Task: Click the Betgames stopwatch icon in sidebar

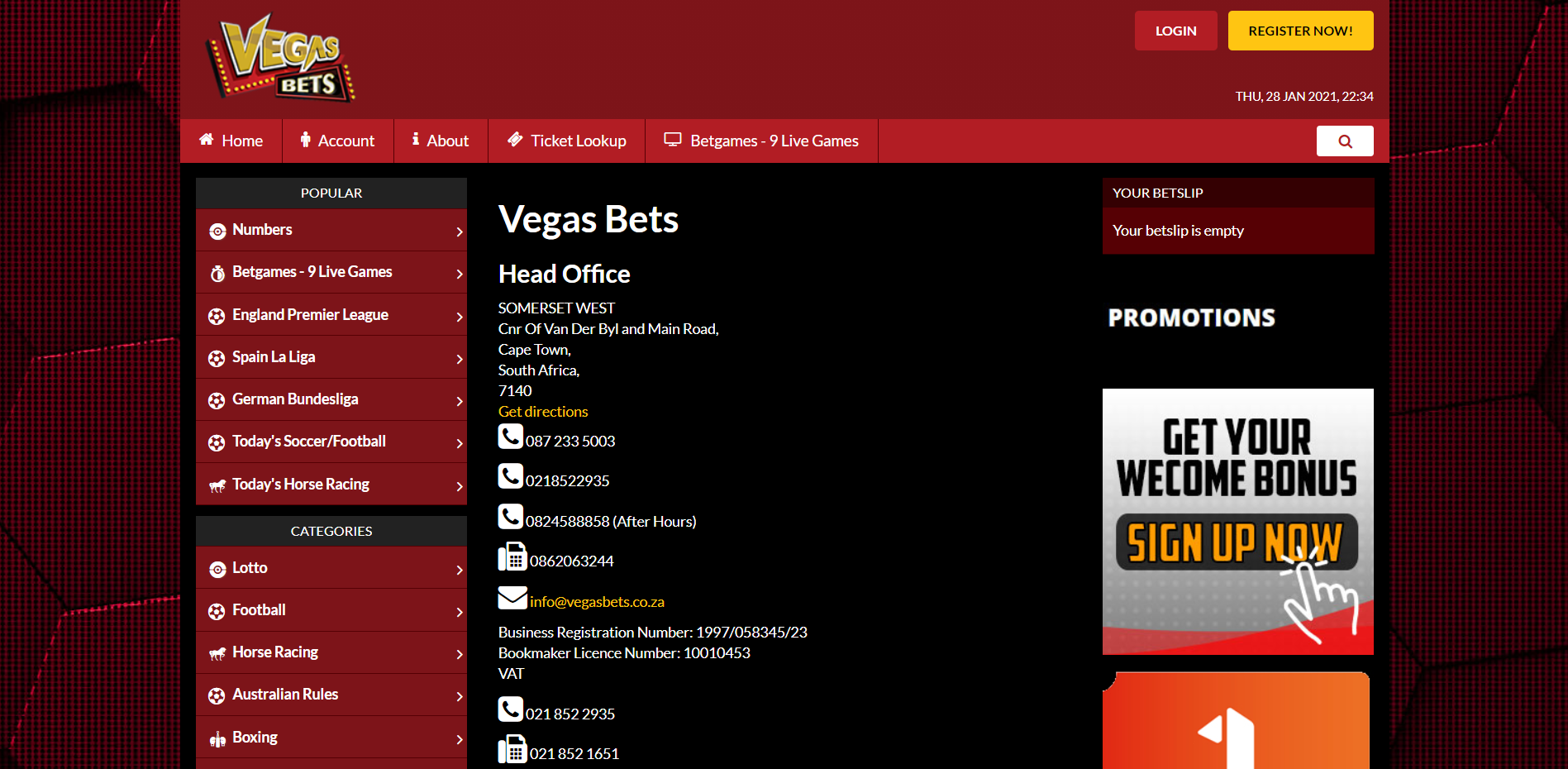Action: point(217,274)
